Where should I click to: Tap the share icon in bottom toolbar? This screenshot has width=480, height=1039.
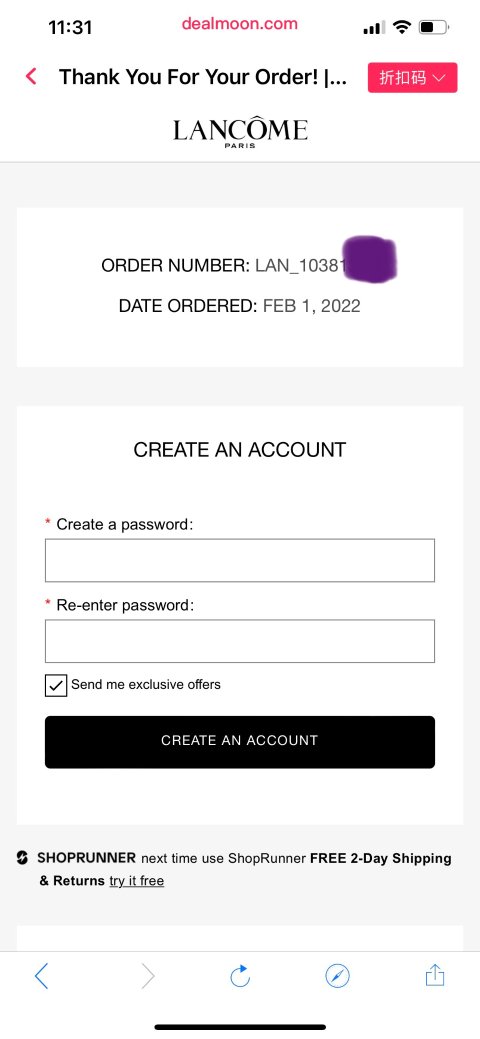[435, 975]
